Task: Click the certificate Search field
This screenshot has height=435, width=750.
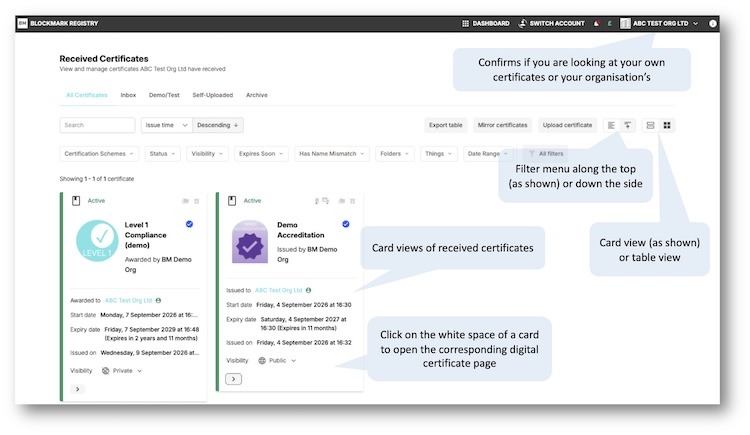Action: [x=98, y=125]
